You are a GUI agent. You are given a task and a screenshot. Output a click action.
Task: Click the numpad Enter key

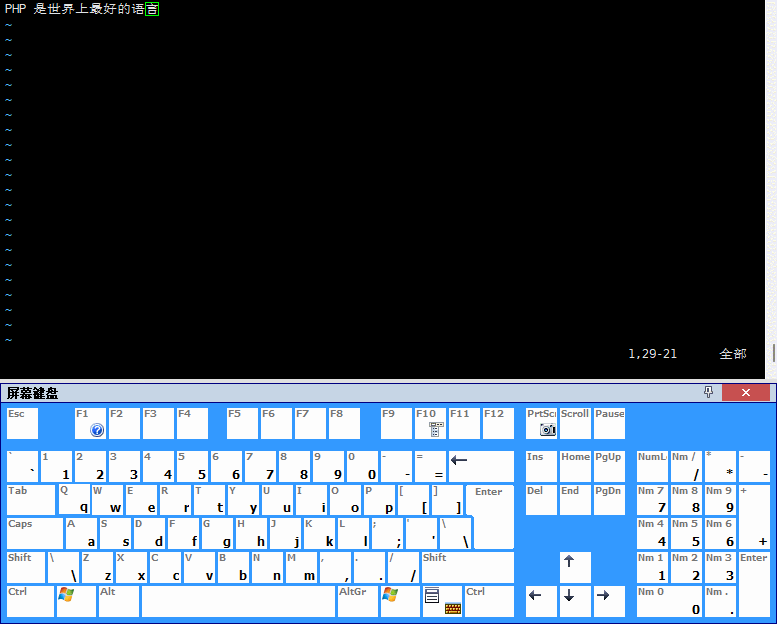pyautogui.click(x=754, y=584)
